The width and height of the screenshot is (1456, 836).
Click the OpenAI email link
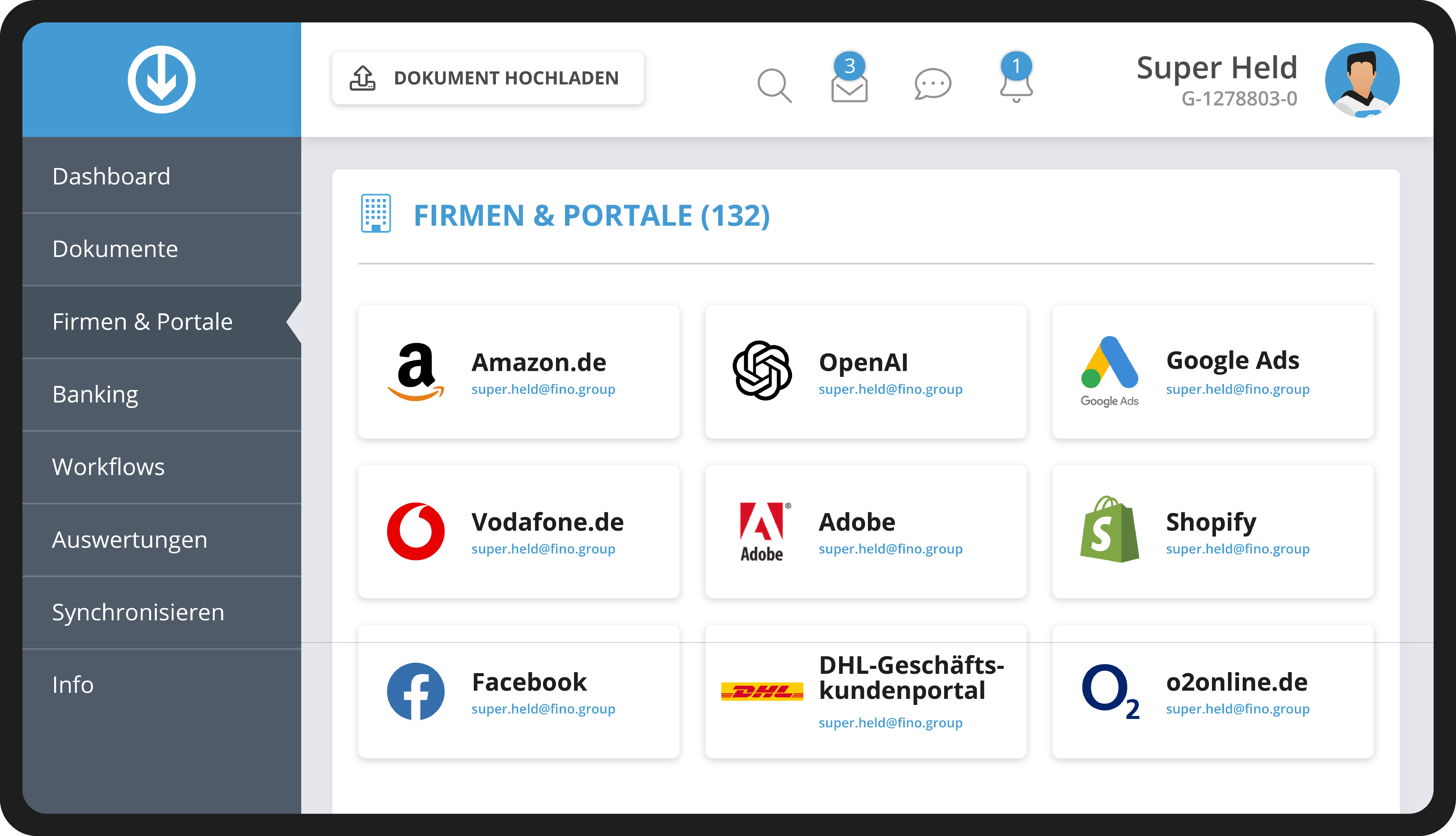click(x=890, y=389)
